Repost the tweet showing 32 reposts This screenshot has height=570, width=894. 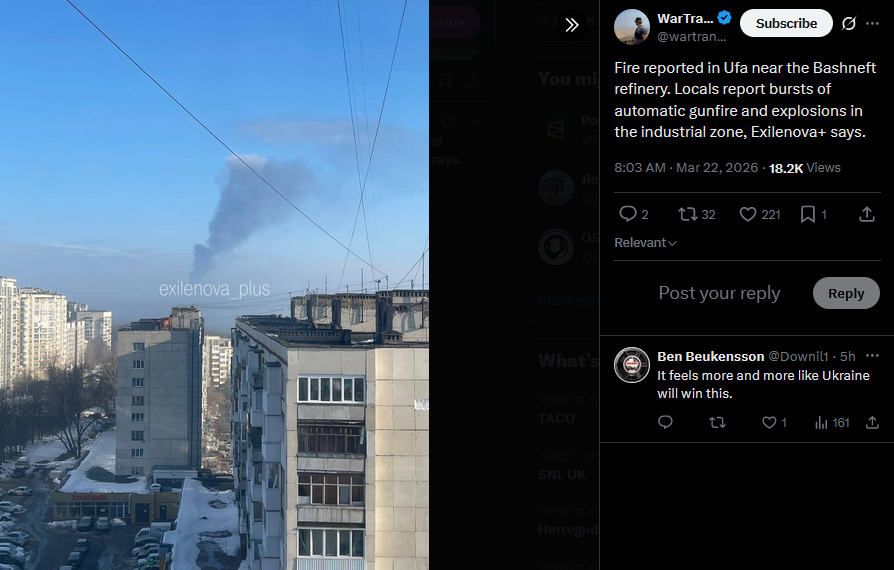696,214
